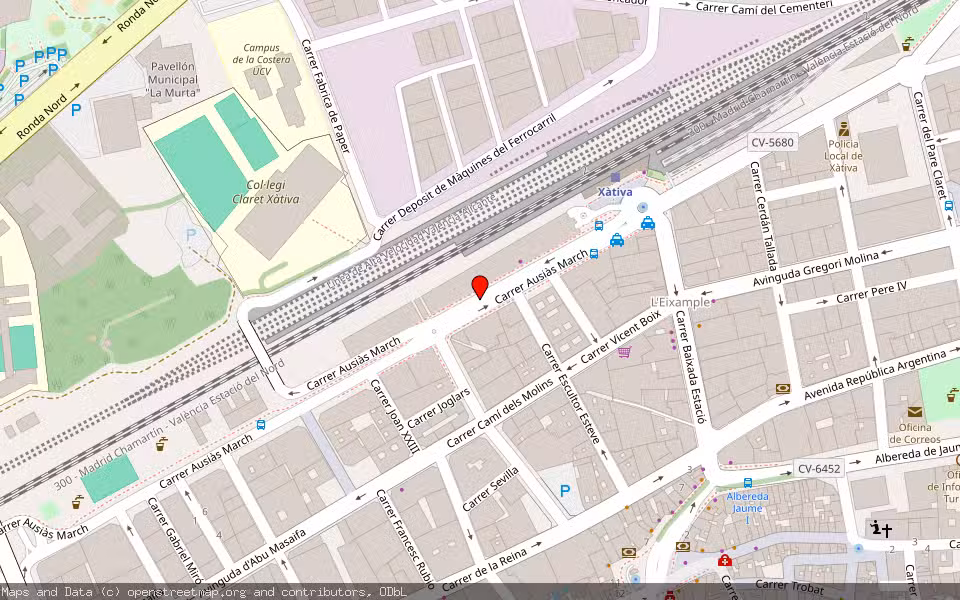Select the Xàtiva train station square icon
The image size is (960, 600).
pyautogui.click(x=615, y=177)
